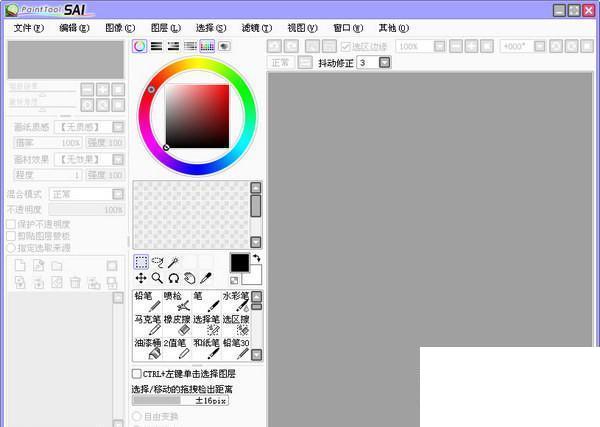This screenshot has width=600, height=427.
Task: Select the eyedropper color picker tool
Action: [205, 278]
